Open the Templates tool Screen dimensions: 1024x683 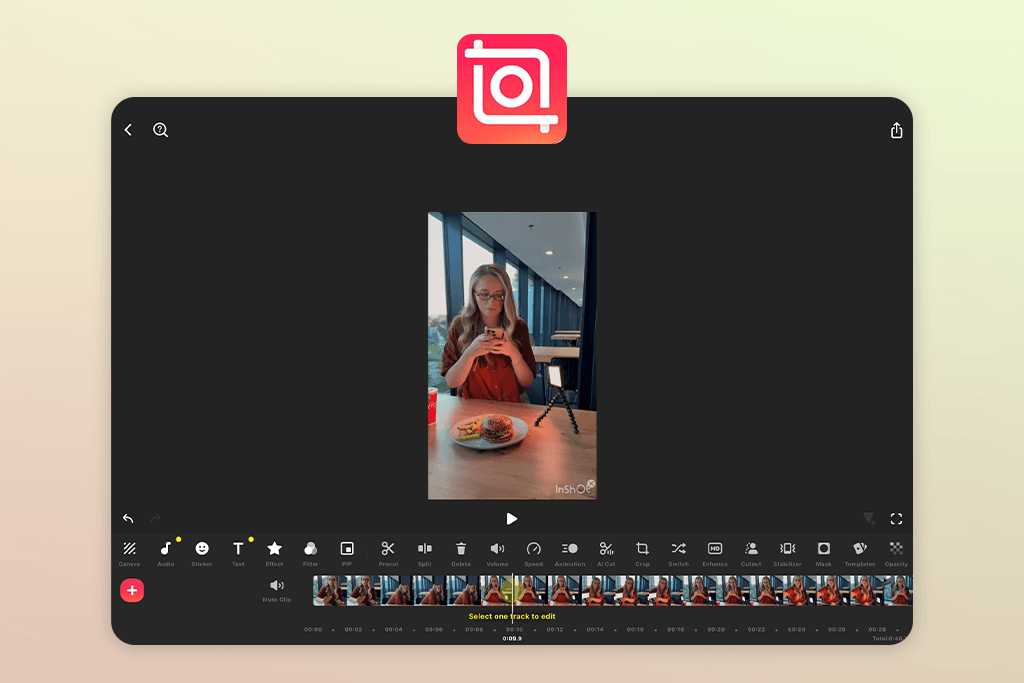coord(860,553)
